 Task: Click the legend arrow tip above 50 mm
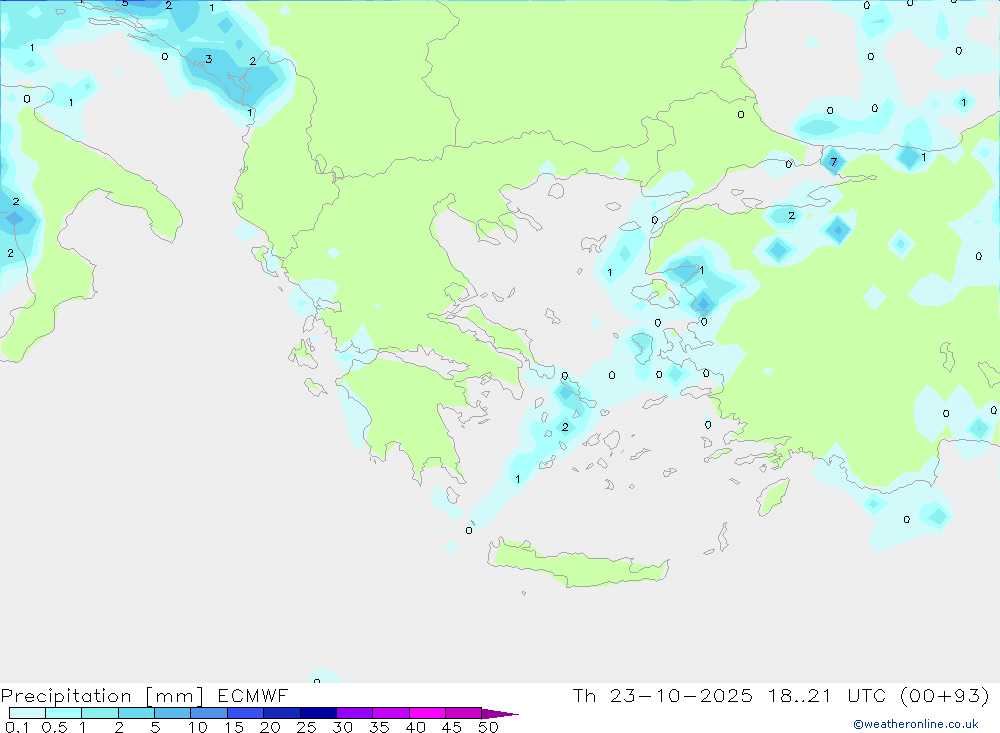pyautogui.click(x=500, y=714)
